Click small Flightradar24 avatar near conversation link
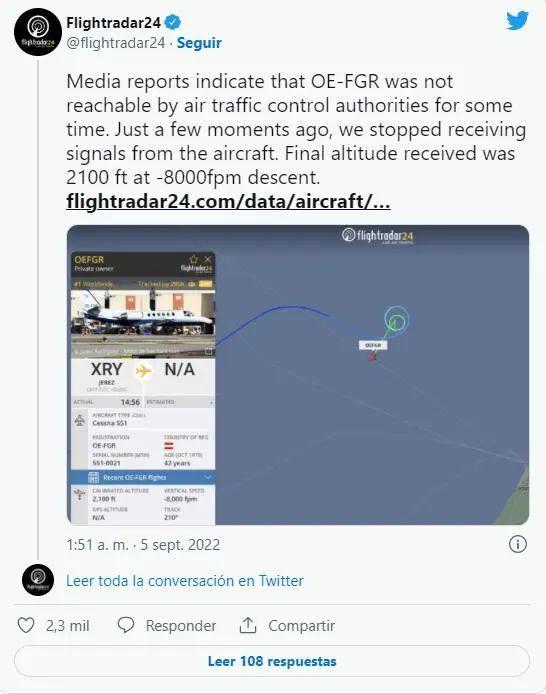The height and width of the screenshot is (694, 546). pos(38,580)
